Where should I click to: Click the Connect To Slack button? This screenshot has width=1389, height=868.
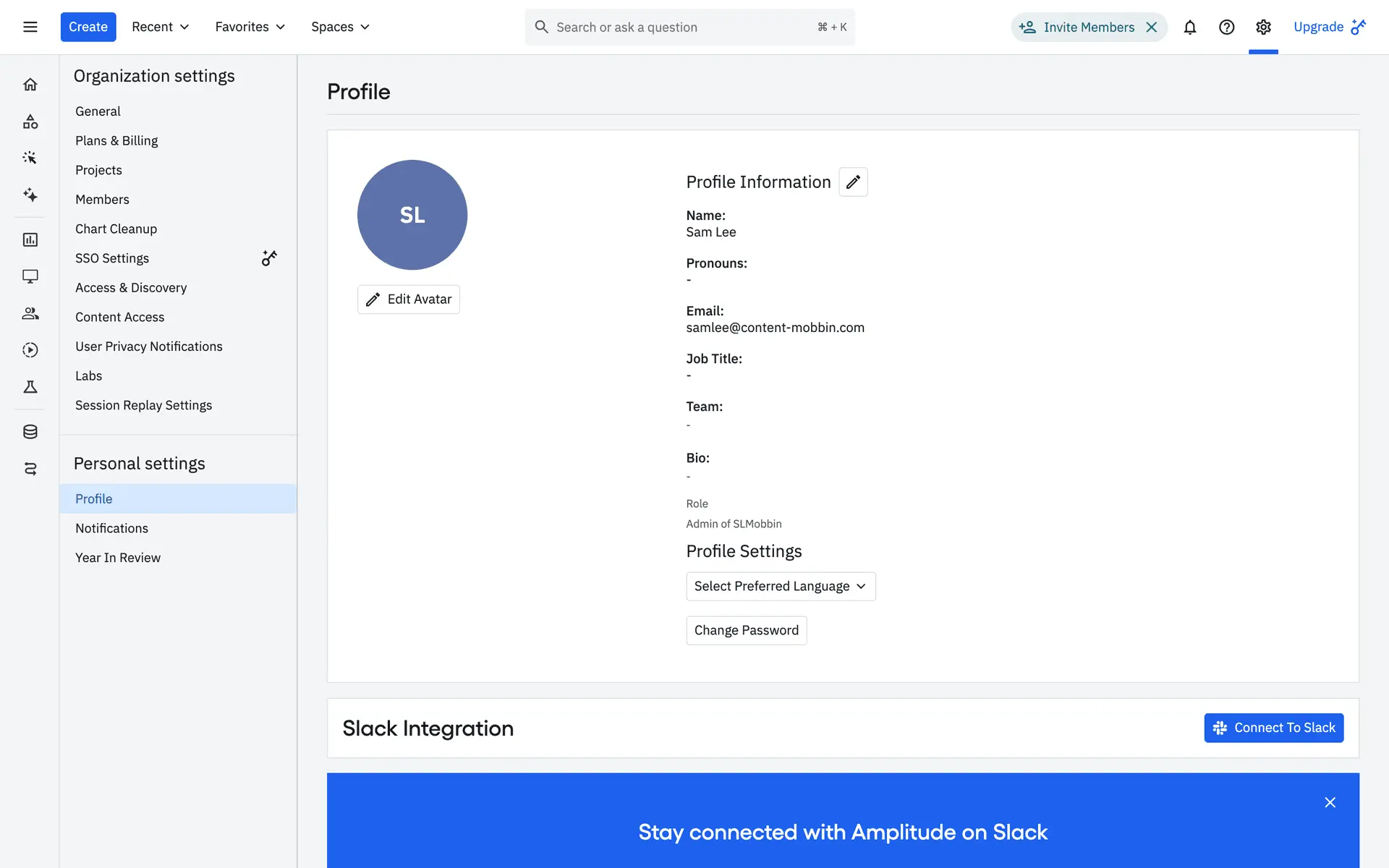tap(1273, 728)
